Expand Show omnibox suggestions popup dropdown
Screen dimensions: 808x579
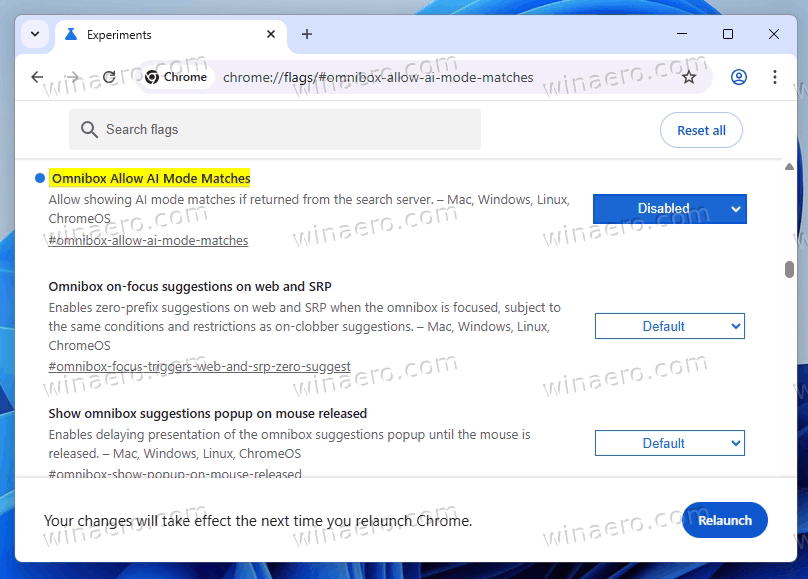click(669, 443)
